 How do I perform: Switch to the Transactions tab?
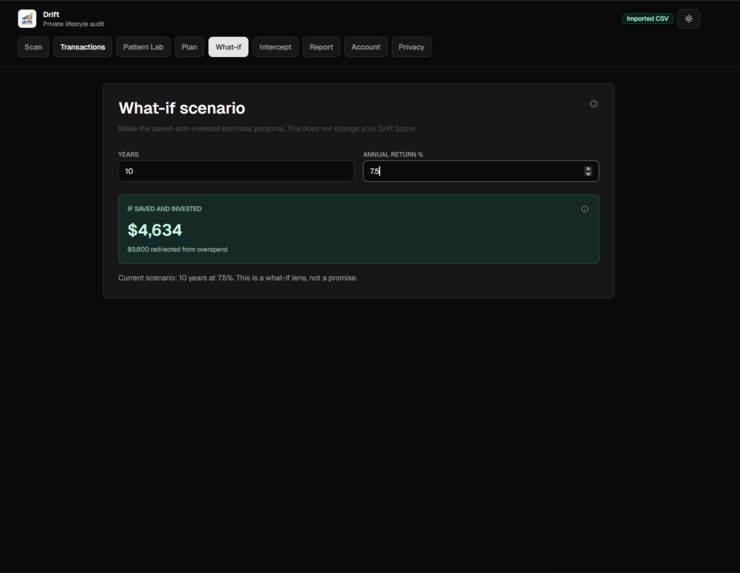click(x=83, y=47)
